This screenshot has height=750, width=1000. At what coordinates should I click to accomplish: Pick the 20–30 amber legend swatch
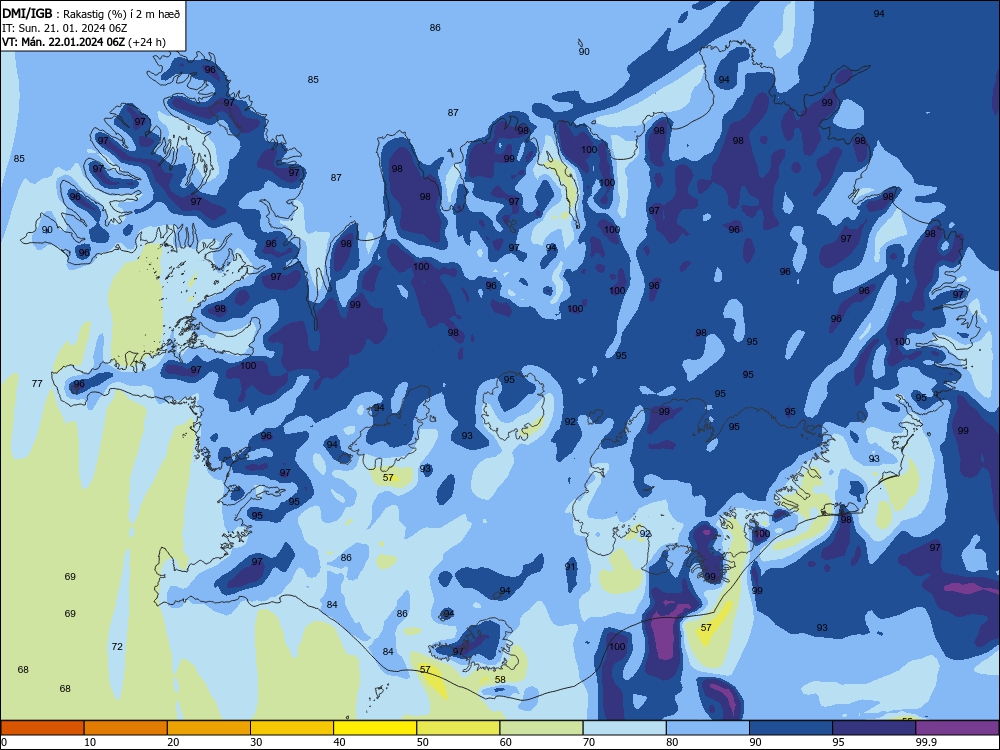click(x=209, y=728)
